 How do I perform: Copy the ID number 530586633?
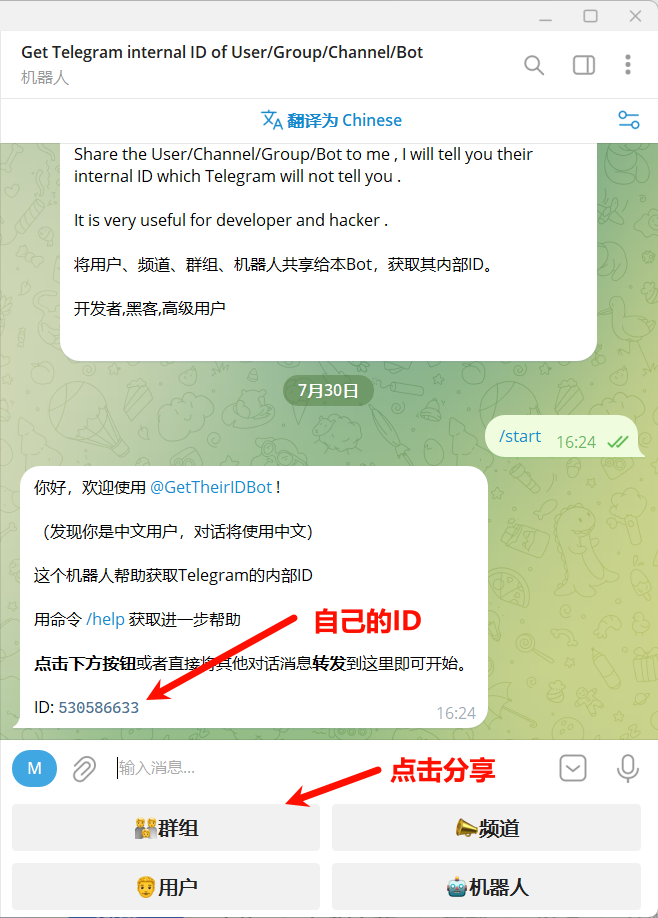98,707
